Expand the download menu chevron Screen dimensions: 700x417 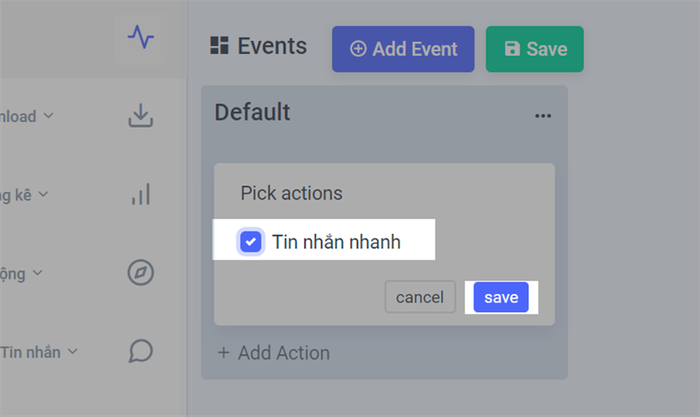tap(48, 116)
